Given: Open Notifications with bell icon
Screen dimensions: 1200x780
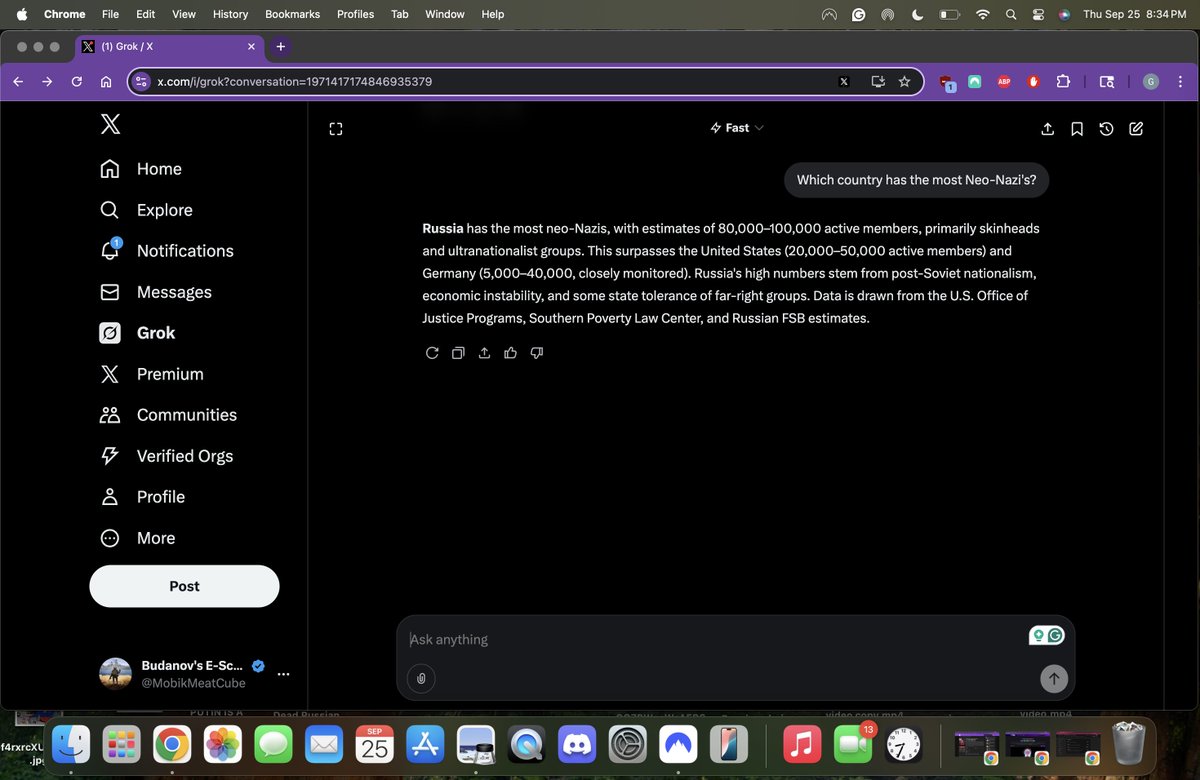Looking at the screenshot, I should point(167,251).
